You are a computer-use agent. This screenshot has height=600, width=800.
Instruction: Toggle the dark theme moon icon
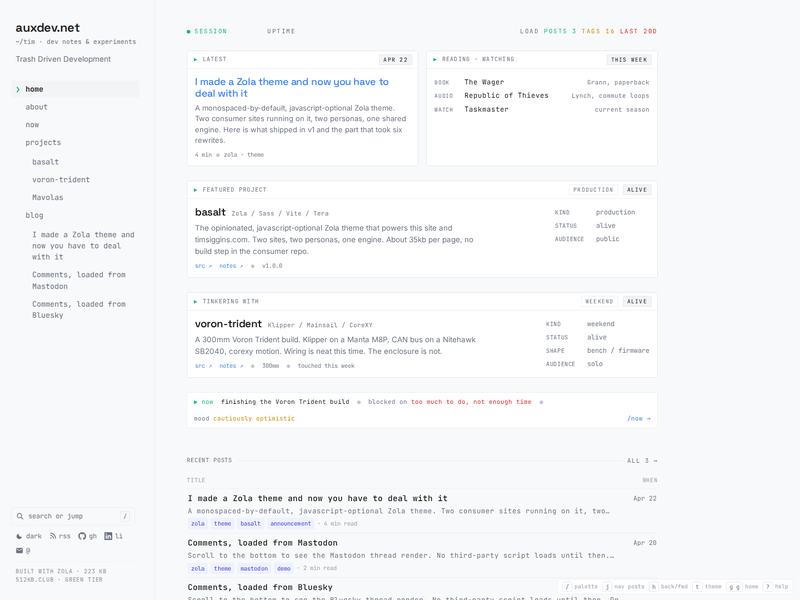click(x=19, y=536)
